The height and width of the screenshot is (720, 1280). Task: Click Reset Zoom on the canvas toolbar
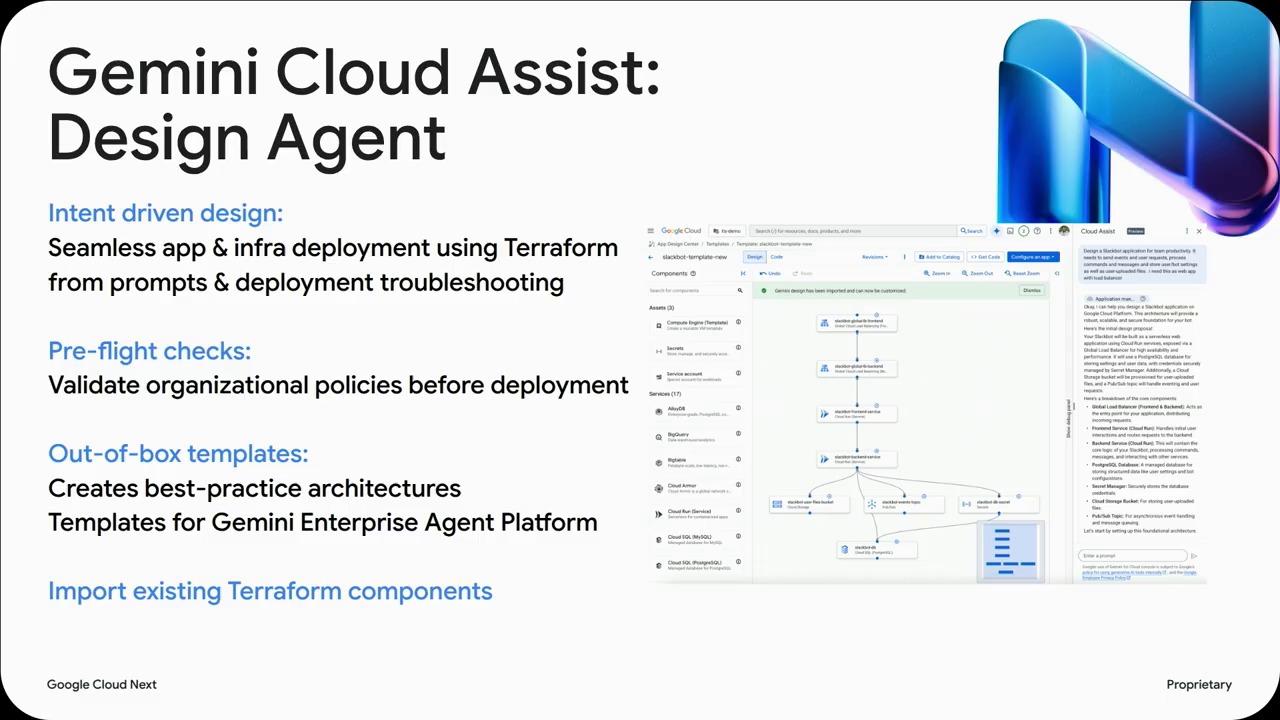(1022, 273)
